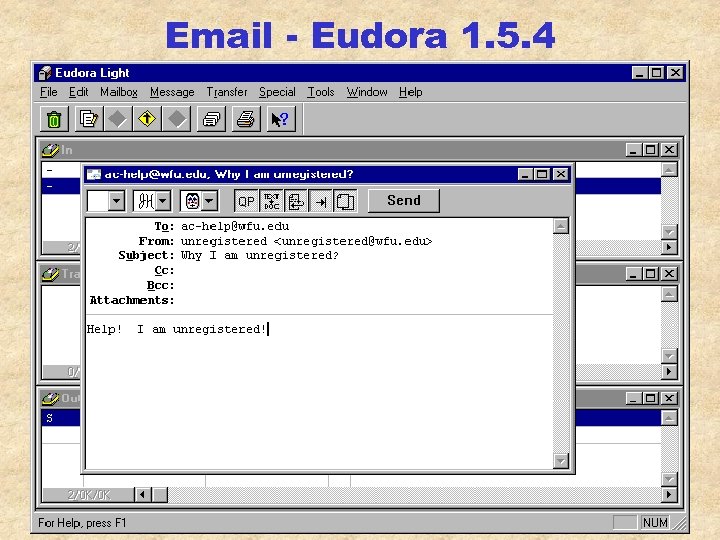720x540 pixels.
Task: Click the Out mailbox scroll up arrow
Action: coord(669,418)
